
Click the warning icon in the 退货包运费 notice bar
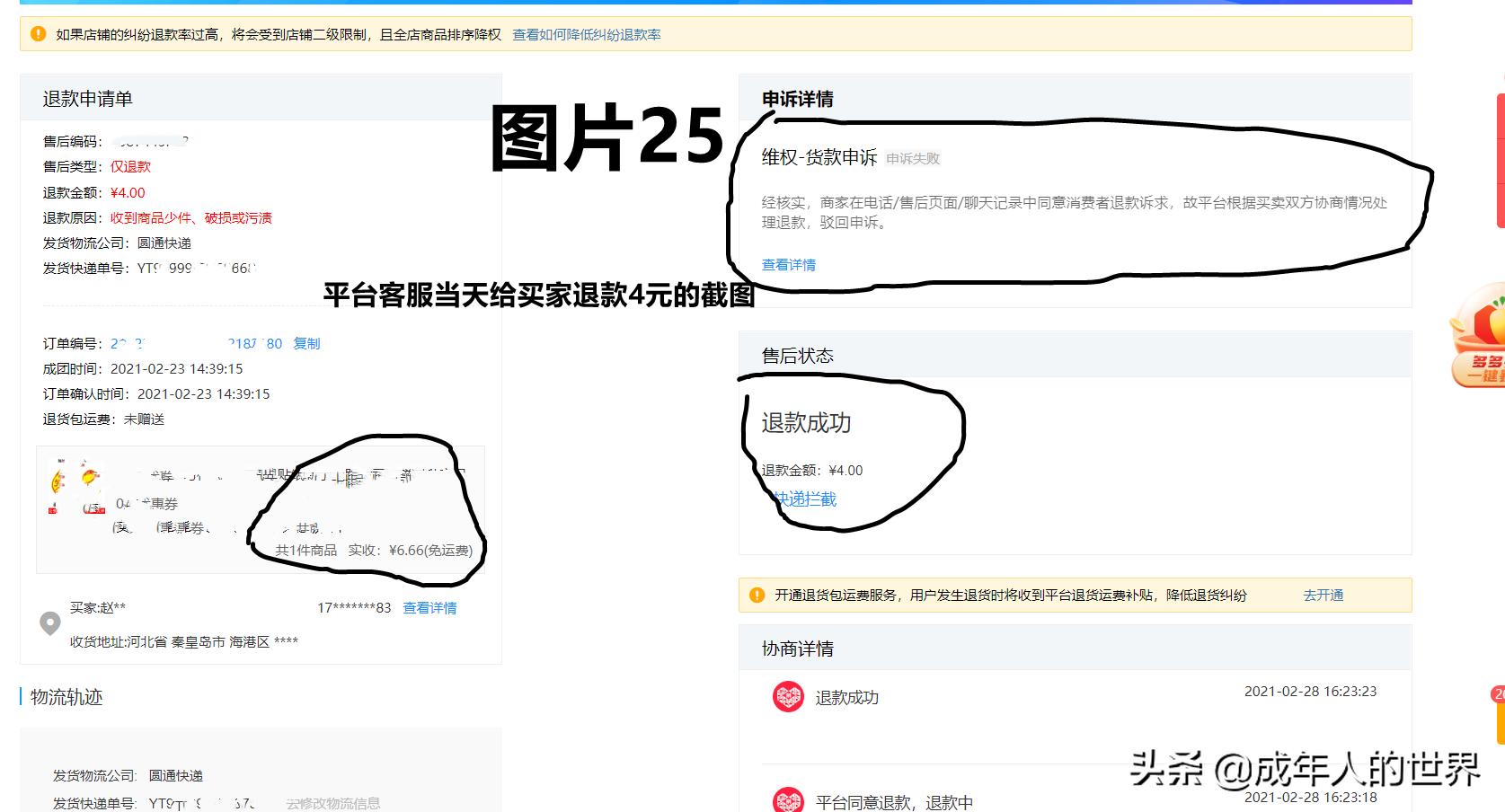[x=757, y=594]
